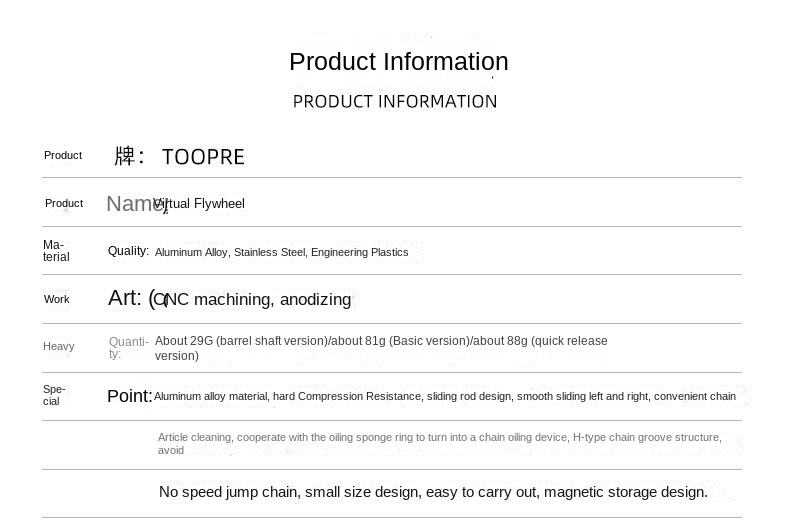Screen dimensions: 790x525
Task: Select the No speed jump chain sentence
Action: click(433, 492)
